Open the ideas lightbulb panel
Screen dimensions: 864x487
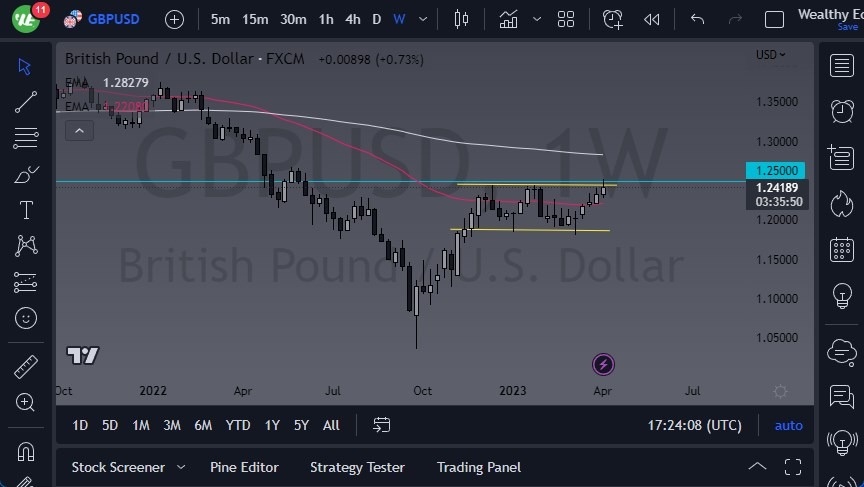[x=841, y=296]
